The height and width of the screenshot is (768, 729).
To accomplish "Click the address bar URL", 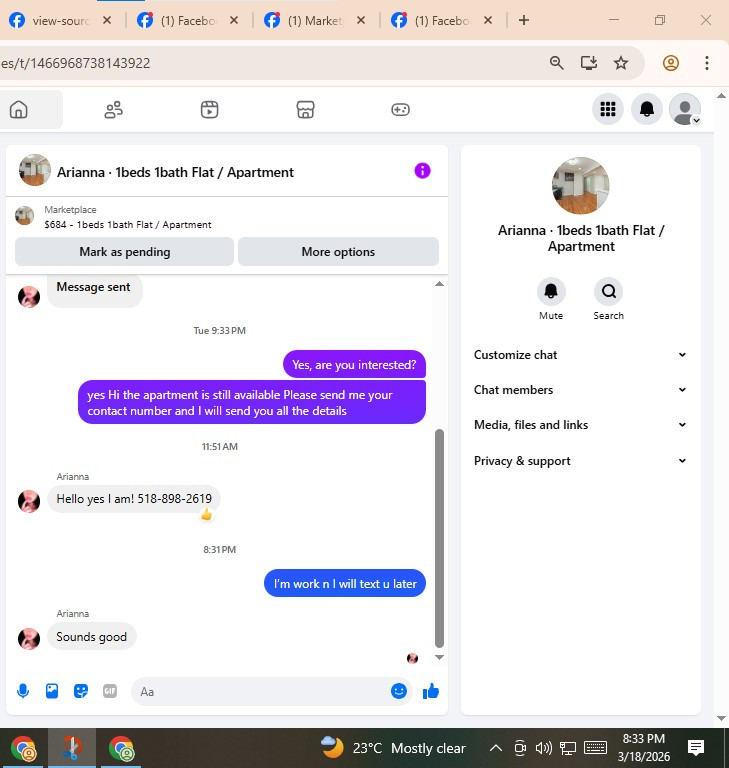I will pyautogui.click(x=76, y=63).
